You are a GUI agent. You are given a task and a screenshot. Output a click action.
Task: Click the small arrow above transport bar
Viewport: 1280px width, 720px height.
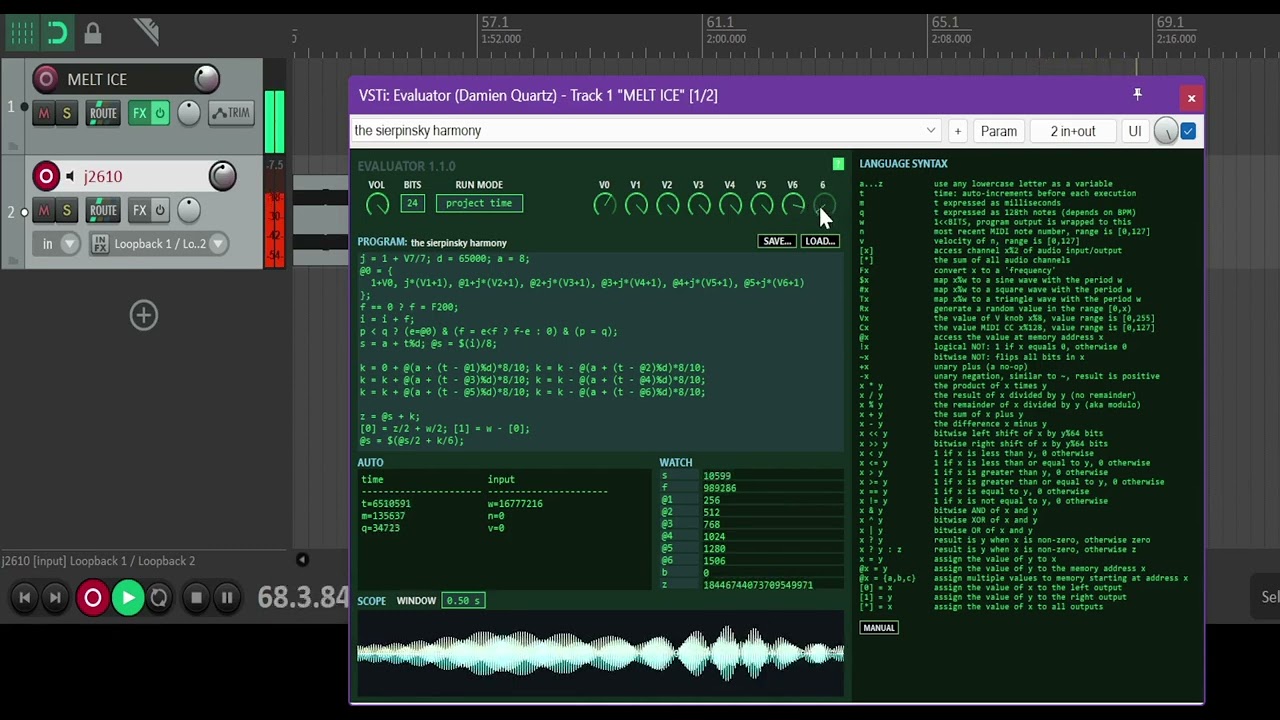pos(302,560)
